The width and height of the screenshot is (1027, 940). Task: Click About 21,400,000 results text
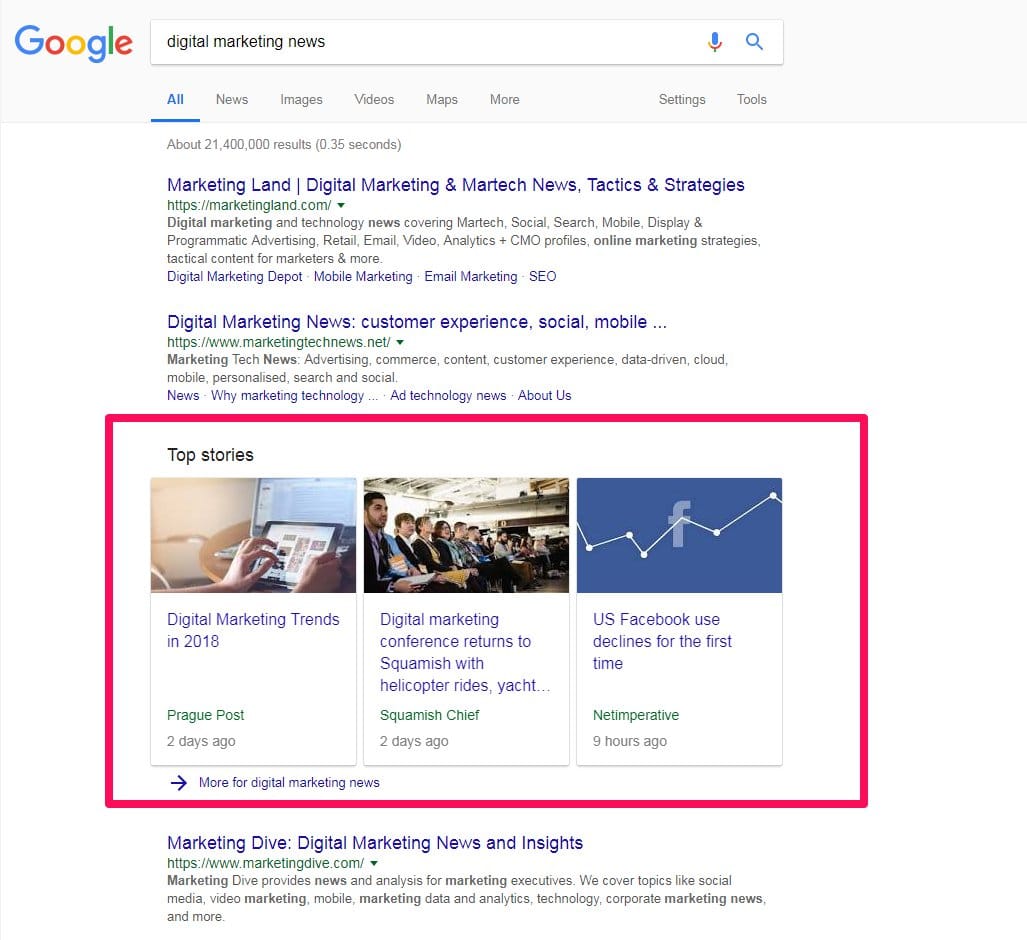(x=284, y=144)
